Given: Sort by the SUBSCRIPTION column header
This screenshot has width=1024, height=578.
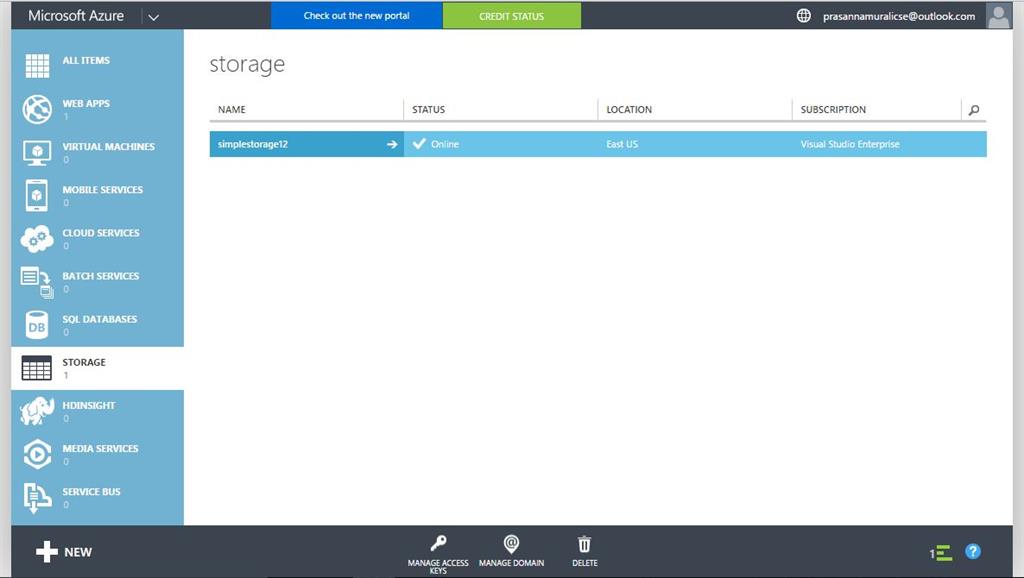Looking at the screenshot, I should 833,110.
